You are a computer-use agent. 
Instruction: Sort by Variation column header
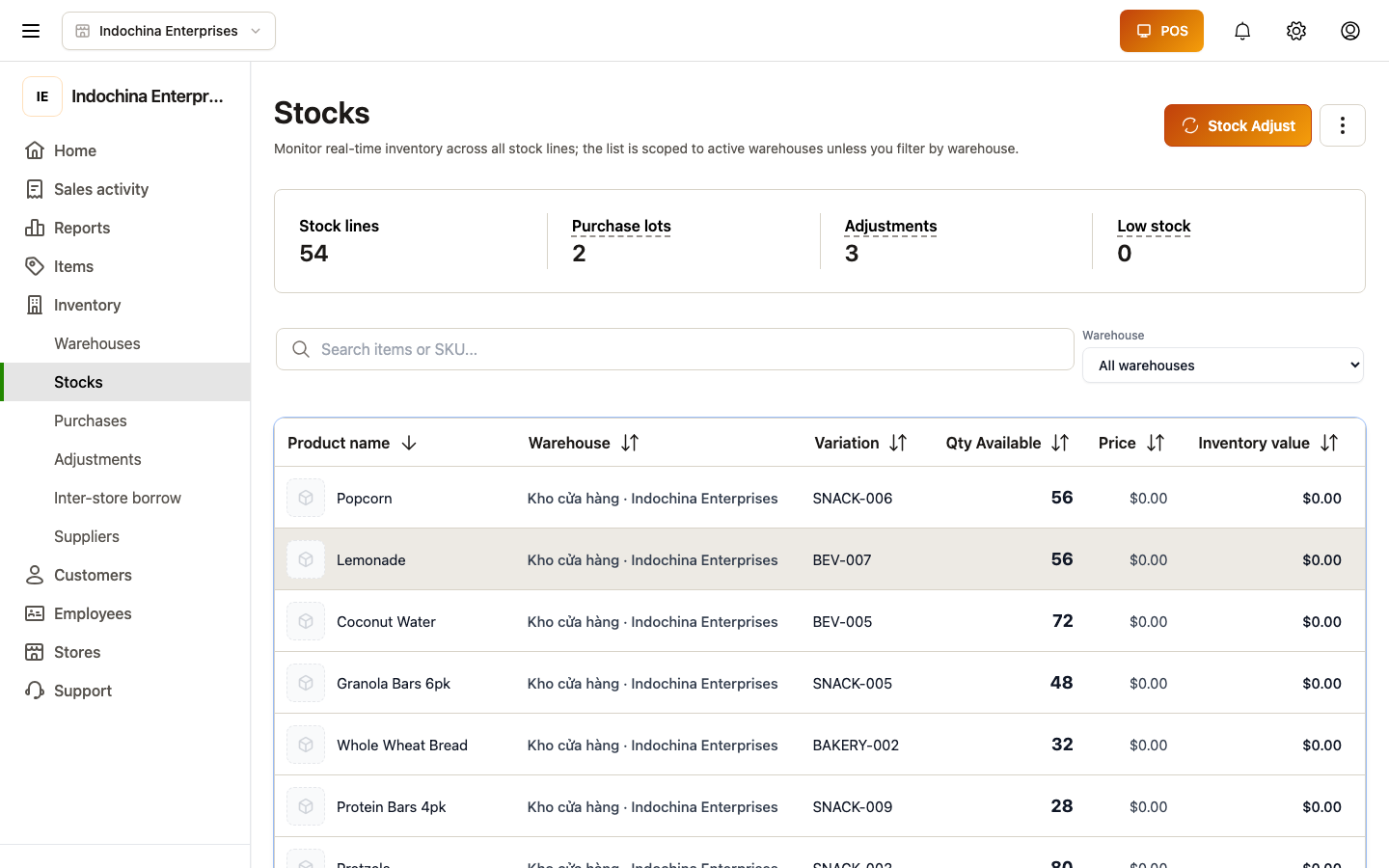click(860, 443)
